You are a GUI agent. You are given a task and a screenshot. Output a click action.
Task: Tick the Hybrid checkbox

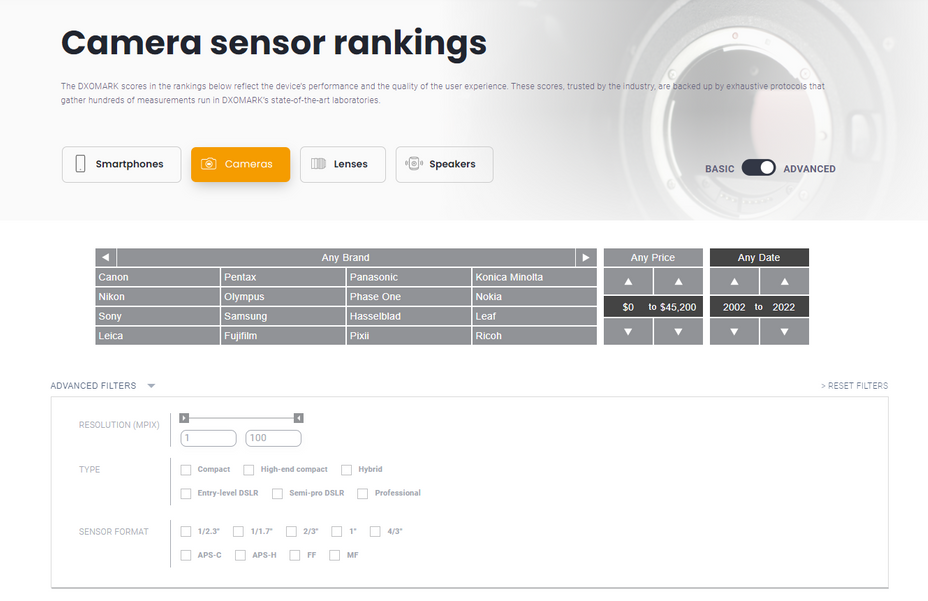[x=346, y=470]
